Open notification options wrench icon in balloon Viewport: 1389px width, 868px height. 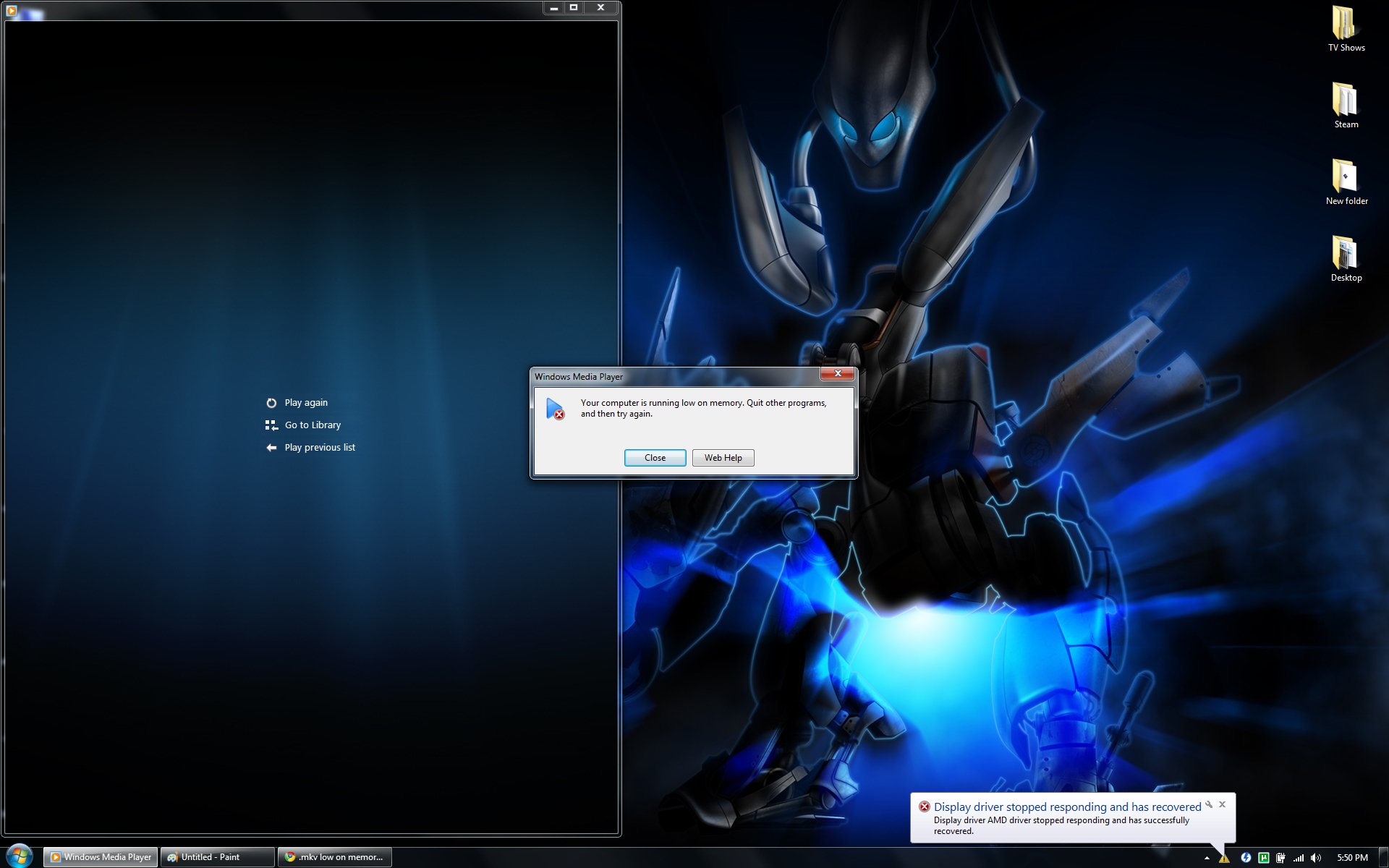point(1209,804)
